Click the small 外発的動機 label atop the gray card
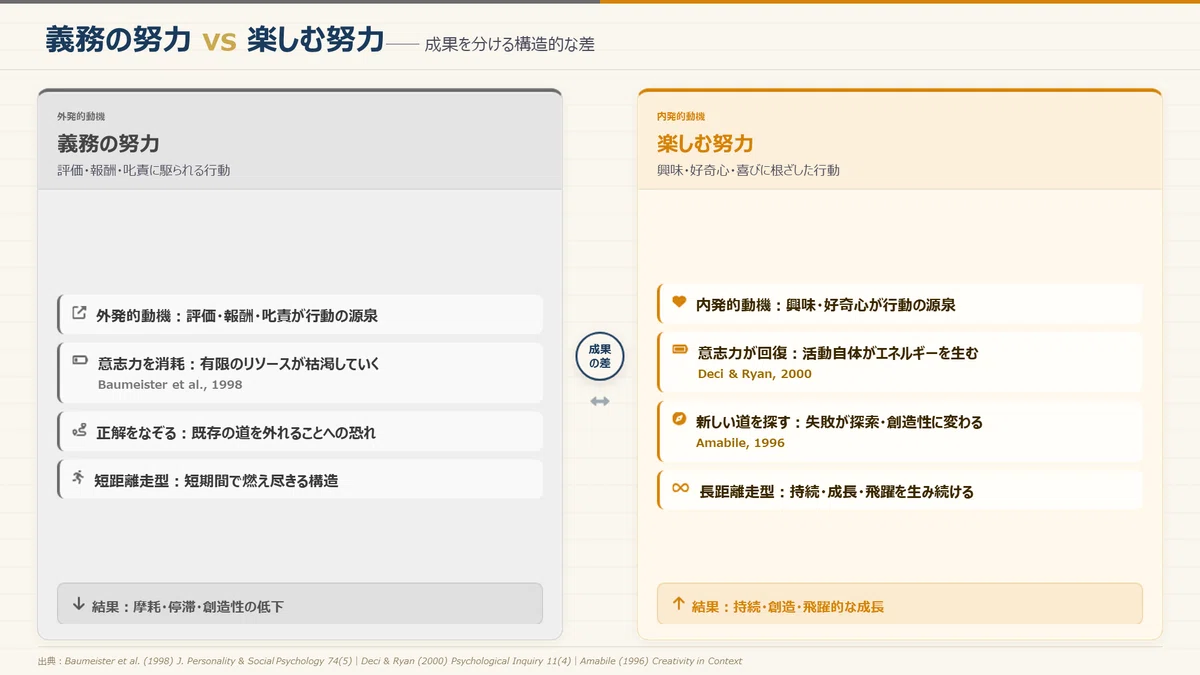The height and width of the screenshot is (675, 1200). pos(81,117)
